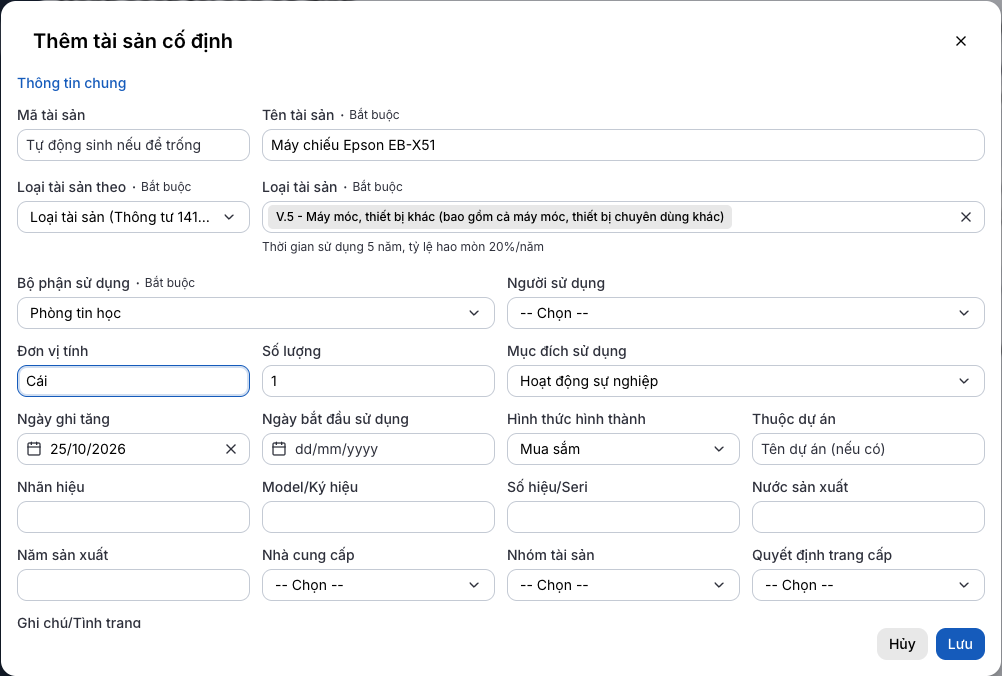Viewport: 1002px width, 676px height.
Task: Open the Loại tài sản theo dropdown
Action: point(133,217)
